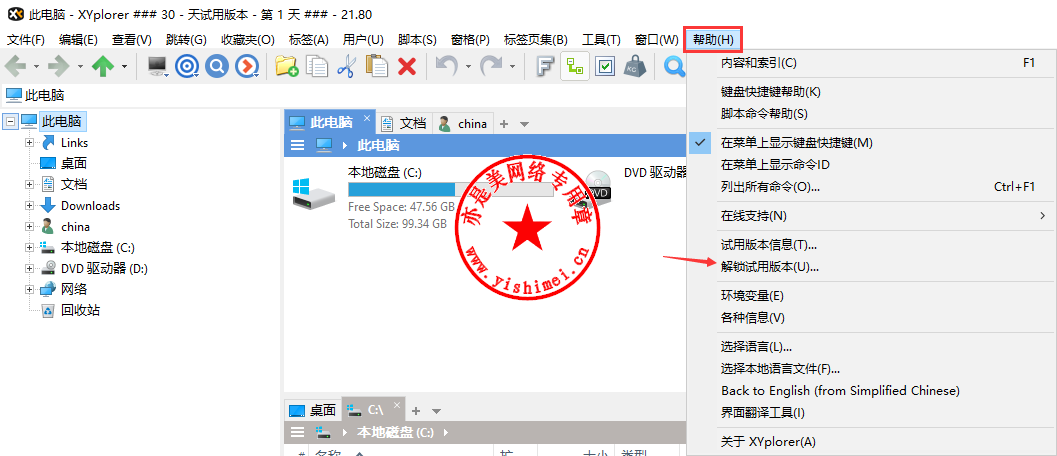Image resolution: width=1057 pixels, height=456 pixels.
Task: Add new tab in upper pane
Action: (x=504, y=124)
